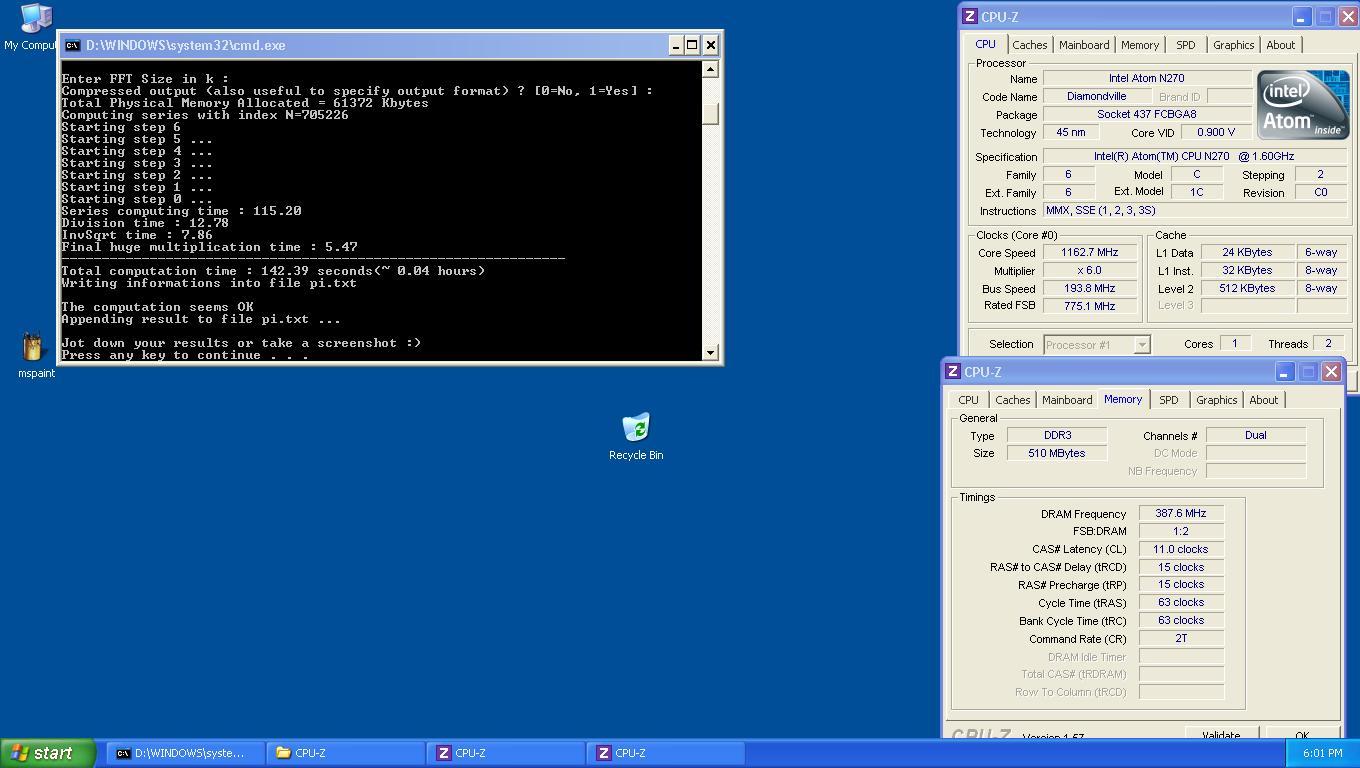Click the 193.8 MHz bus speed value
1360x768 pixels.
point(1089,288)
